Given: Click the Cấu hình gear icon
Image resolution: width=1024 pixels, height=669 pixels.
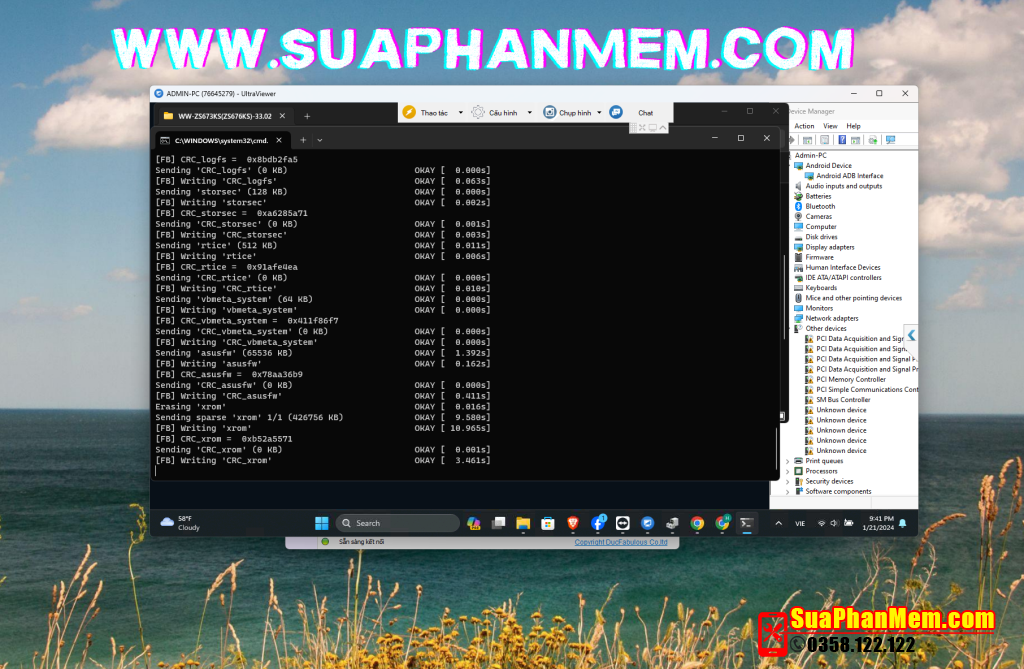Looking at the screenshot, I should coord(479,113).
